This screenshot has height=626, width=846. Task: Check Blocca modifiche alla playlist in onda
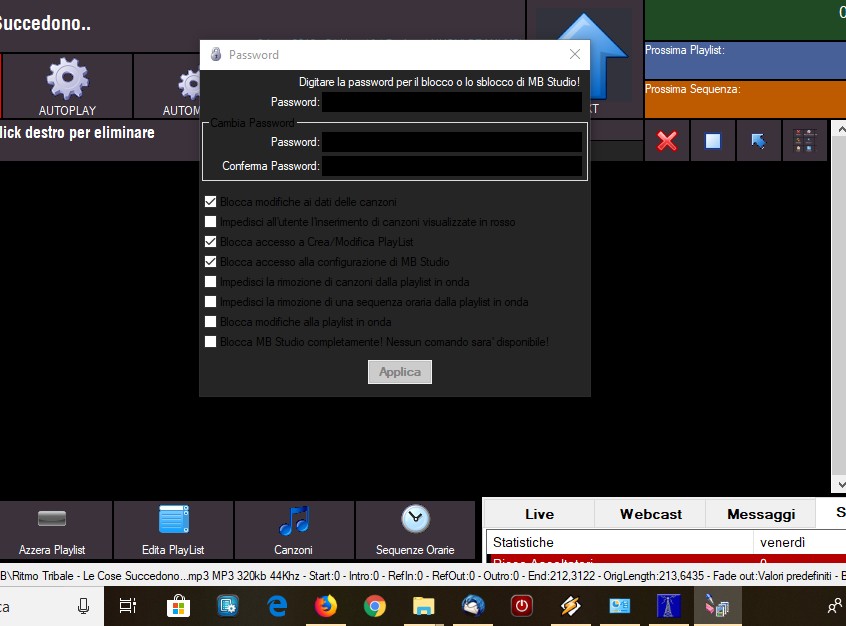pyautogui.click(x=211, y=322)
